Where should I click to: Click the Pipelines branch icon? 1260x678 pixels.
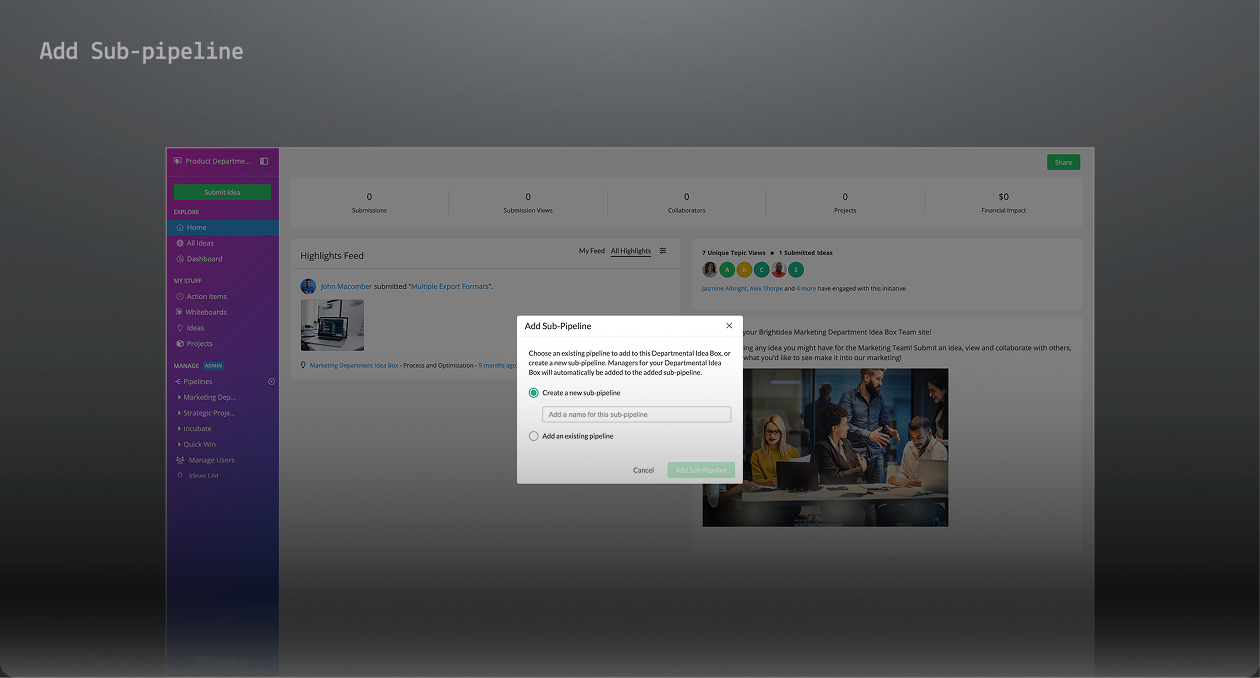[x=178, y=382]
